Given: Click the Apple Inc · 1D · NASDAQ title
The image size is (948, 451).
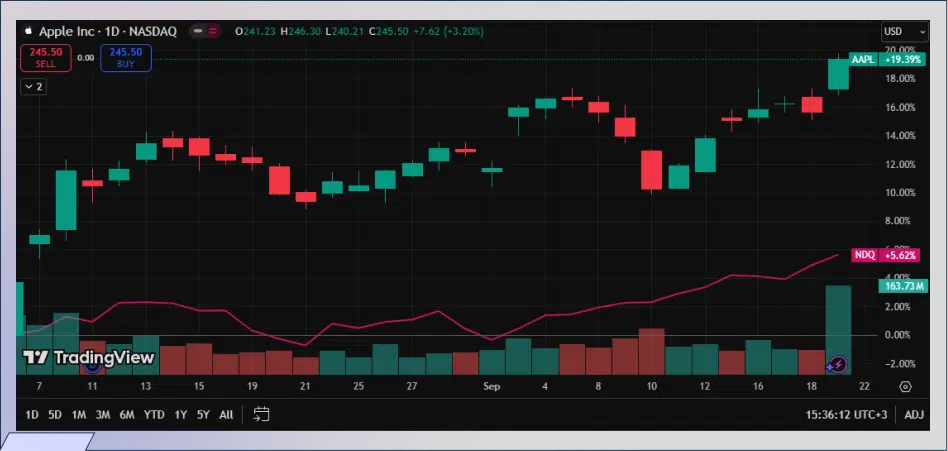Looking at the screenshot, I should (108, 31).
